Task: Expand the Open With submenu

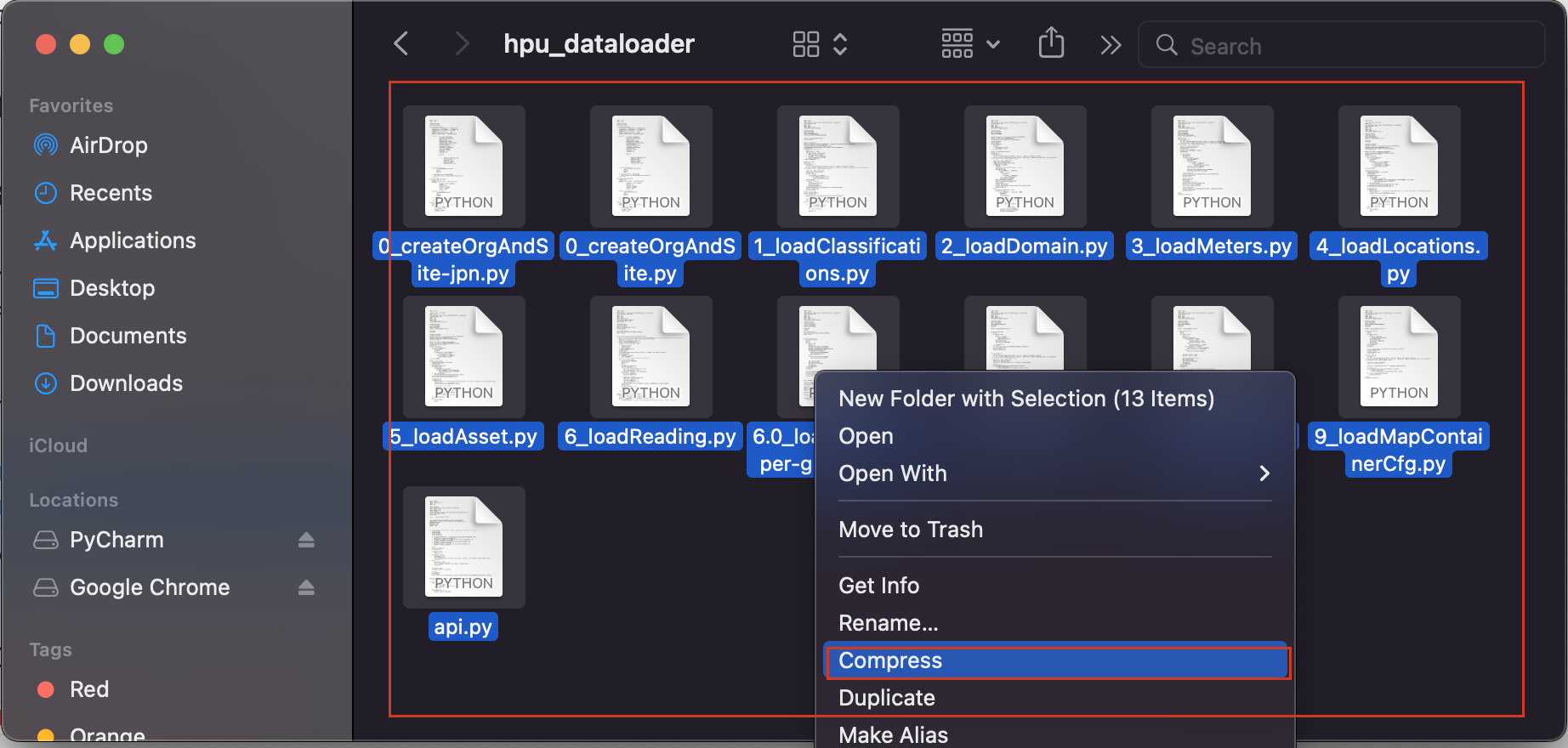Action: (1055, 473)
